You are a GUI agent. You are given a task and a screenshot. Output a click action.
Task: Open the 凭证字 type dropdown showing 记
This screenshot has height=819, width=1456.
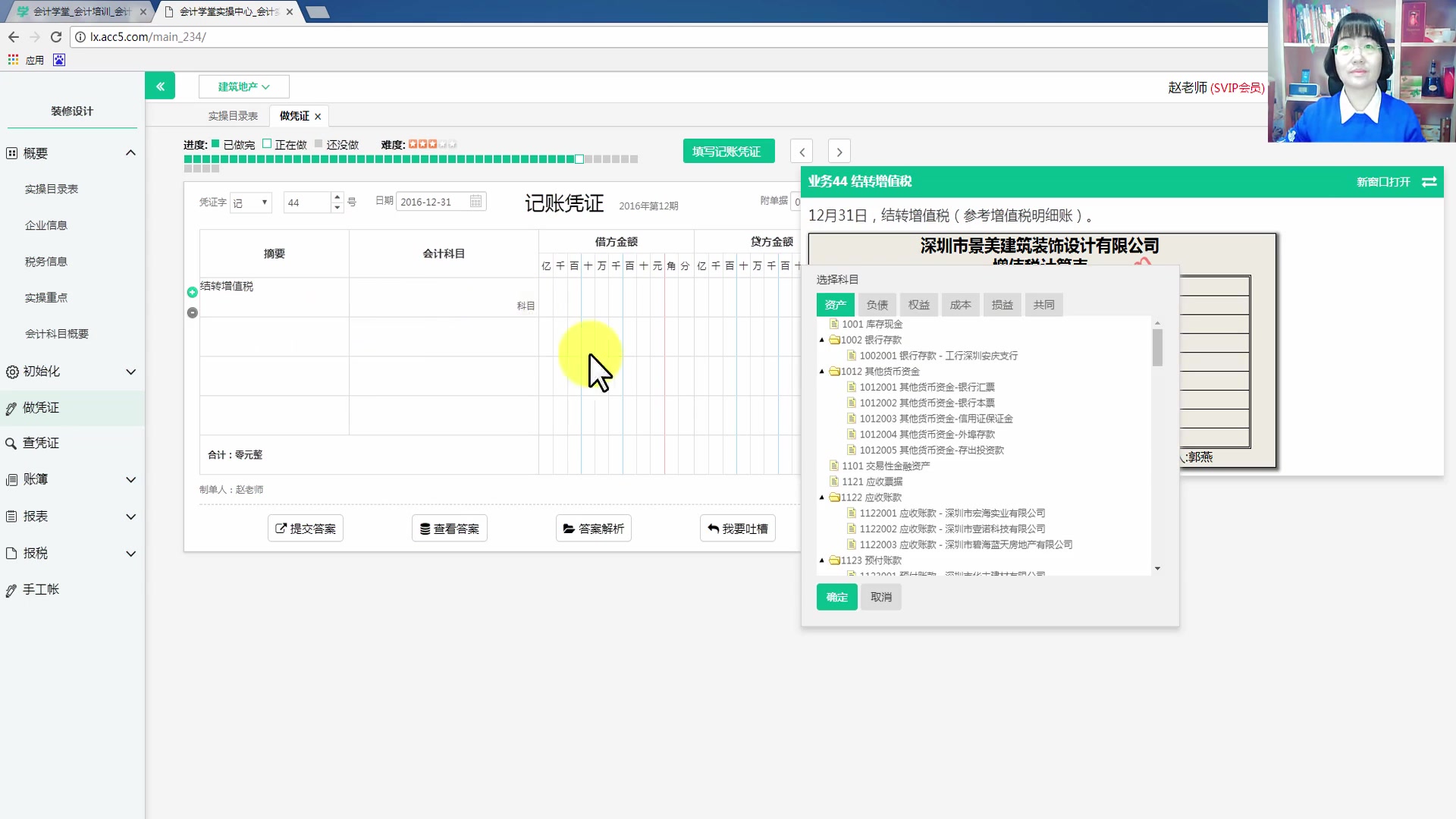tap(250, 202)
